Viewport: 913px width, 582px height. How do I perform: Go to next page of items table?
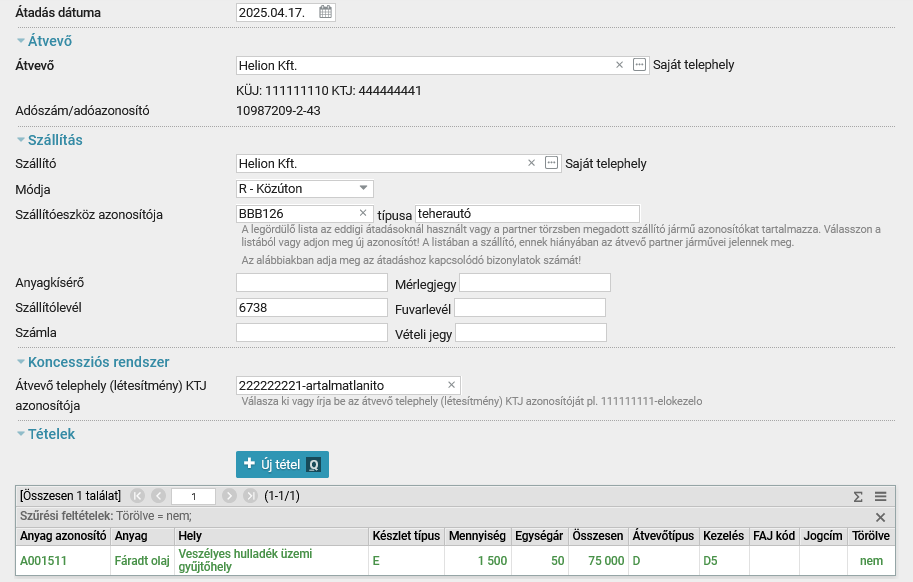coord(229,496)
